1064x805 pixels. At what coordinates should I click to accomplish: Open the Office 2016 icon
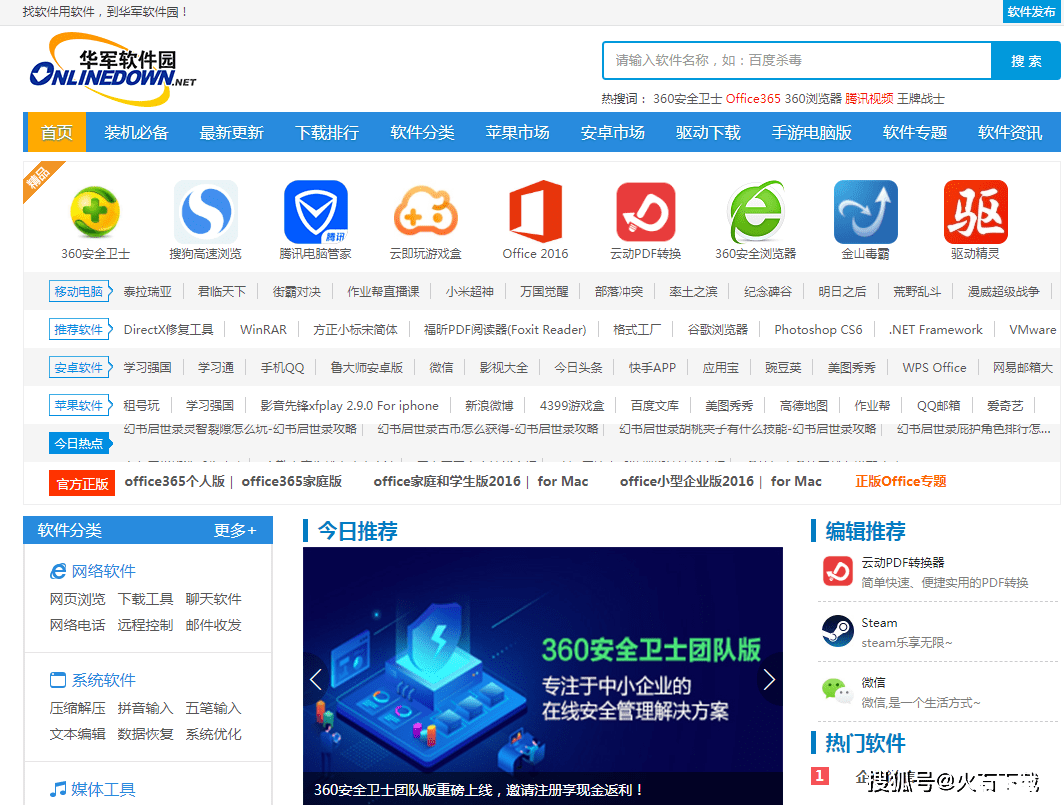(535, 212)
